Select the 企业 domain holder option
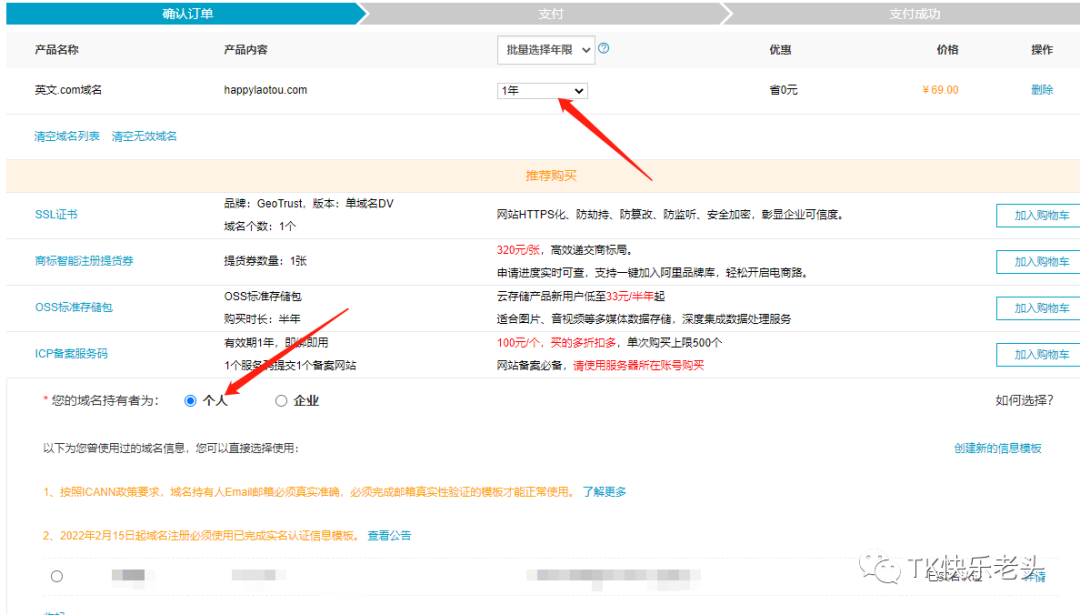The image size is (1080, 615). [281, 400]
